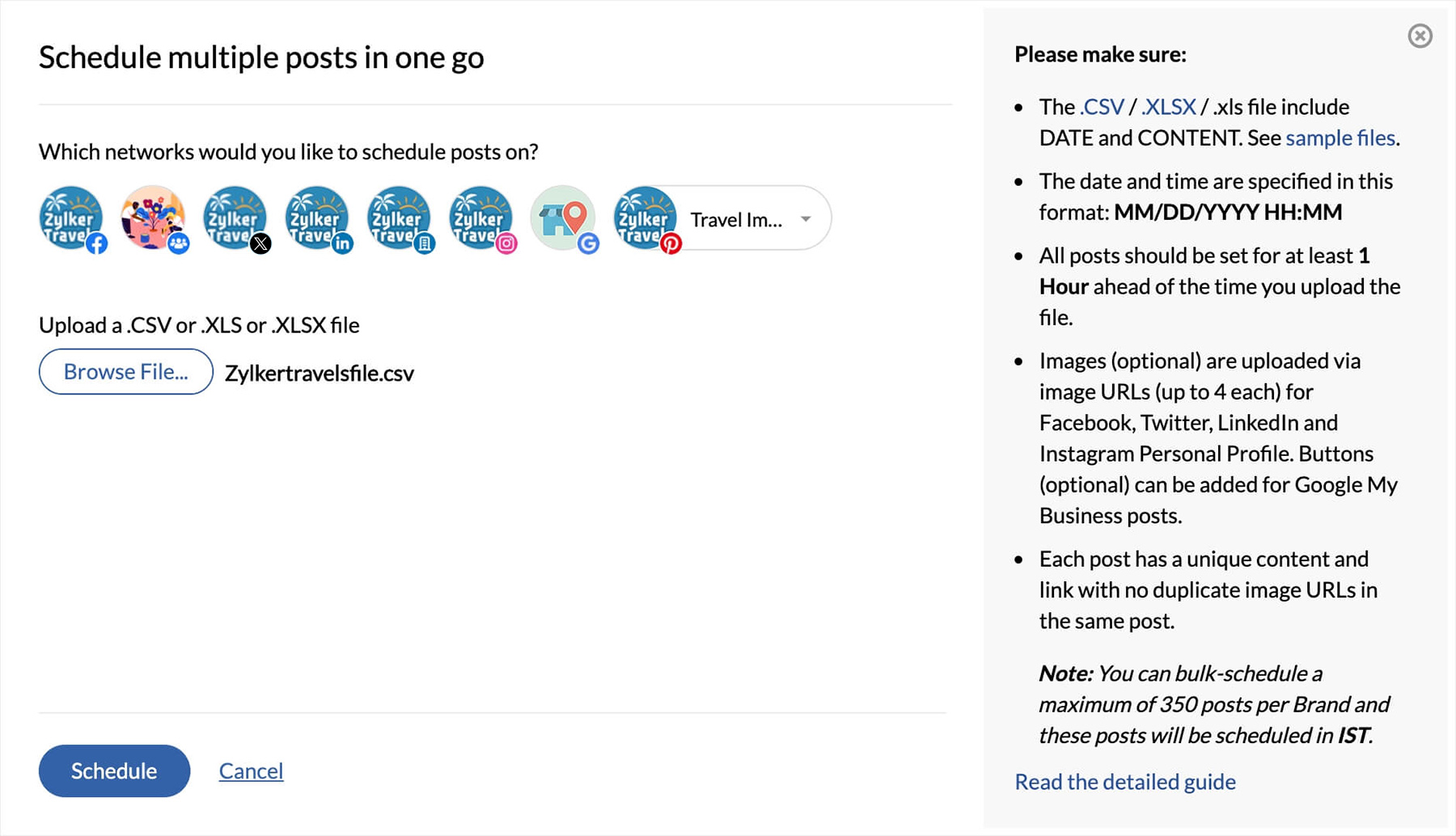Open the .XLSX sample link
The height and width of the screenshot is (836, 1456).
click(1168, 107)
